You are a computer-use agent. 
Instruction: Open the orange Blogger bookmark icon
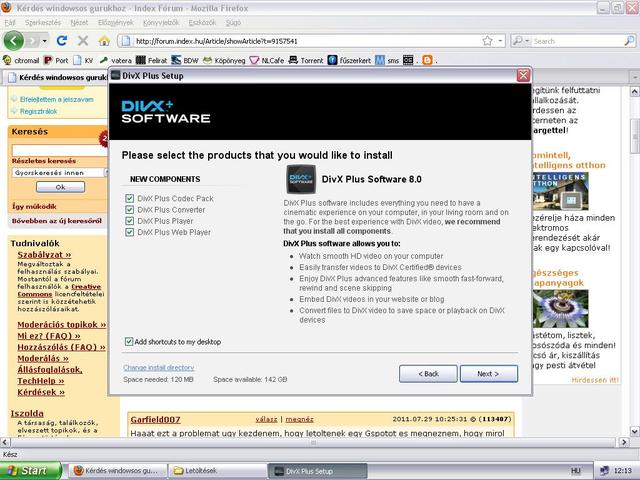(427, 60)
